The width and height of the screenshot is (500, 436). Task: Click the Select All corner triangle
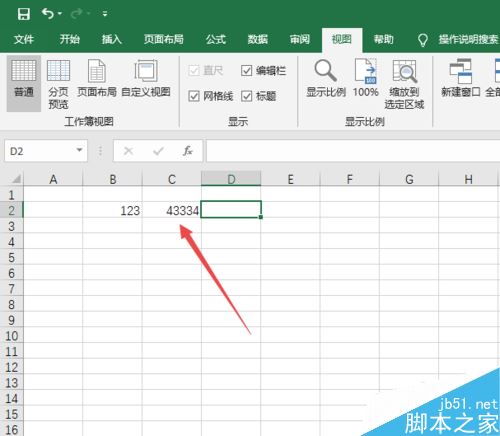(x=16, y=180)
